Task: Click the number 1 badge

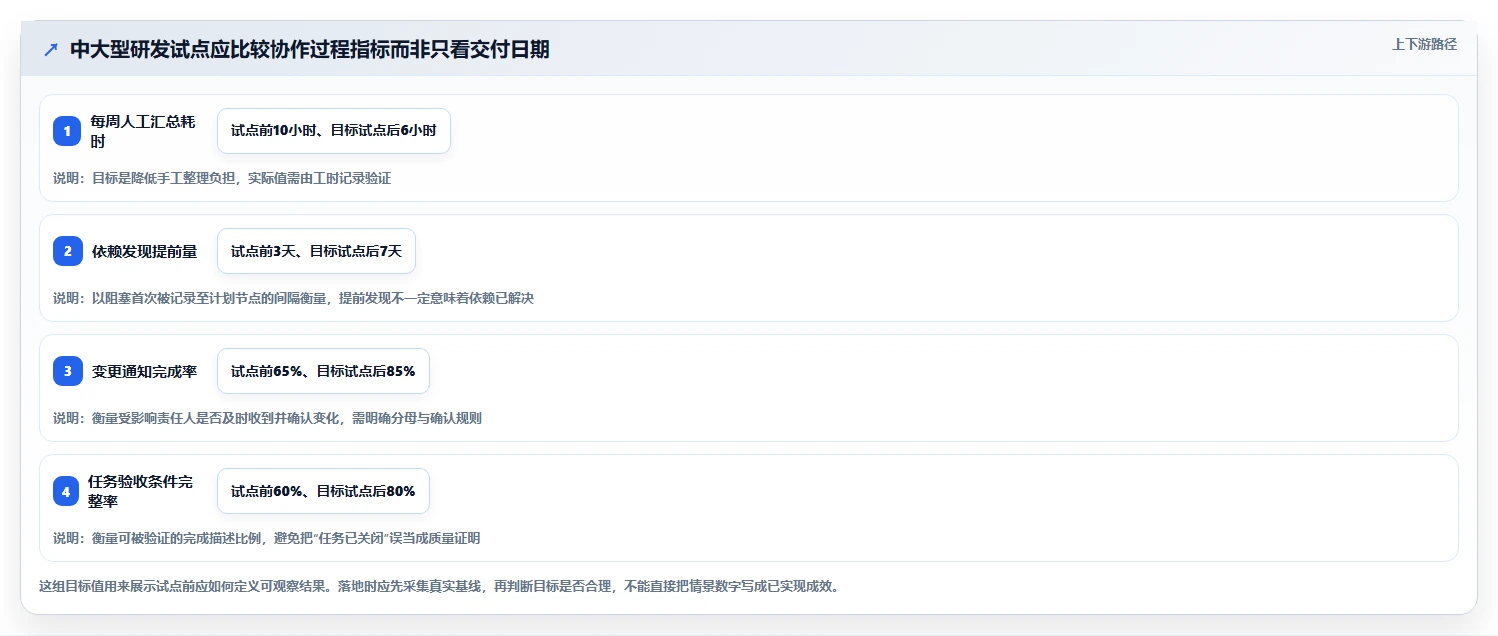Action: [67, 131]
